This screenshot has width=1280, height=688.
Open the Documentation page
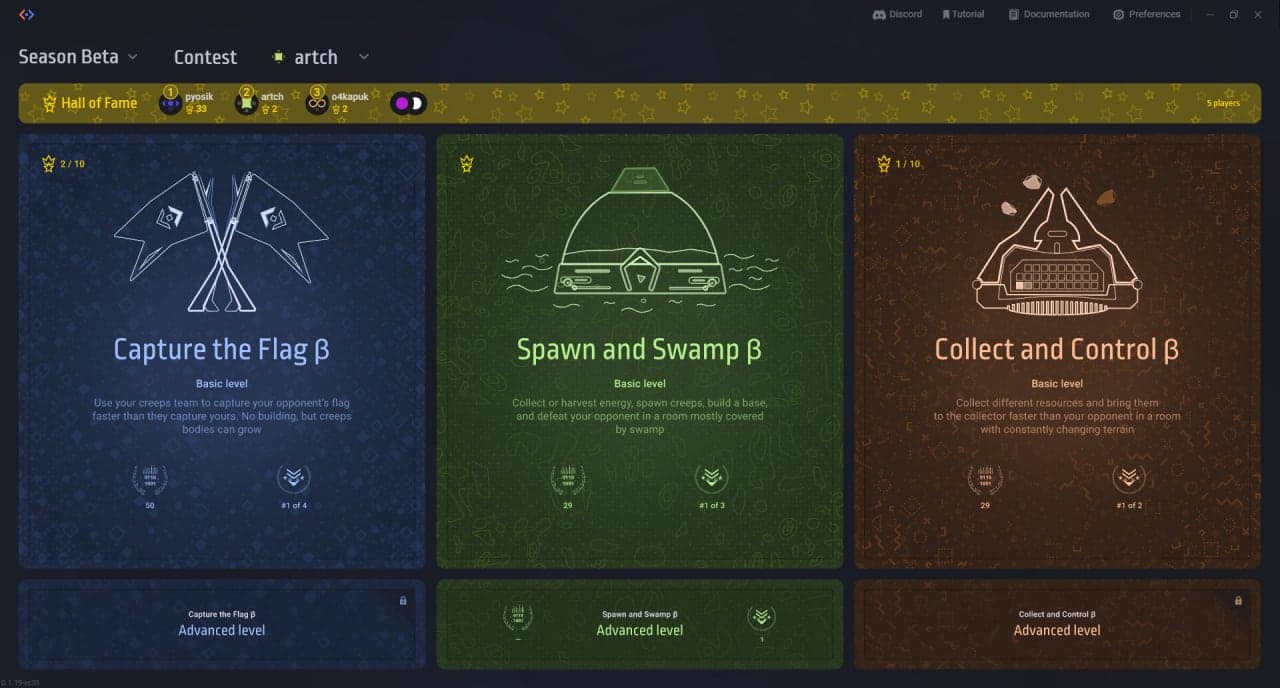tap(1049, 15)
